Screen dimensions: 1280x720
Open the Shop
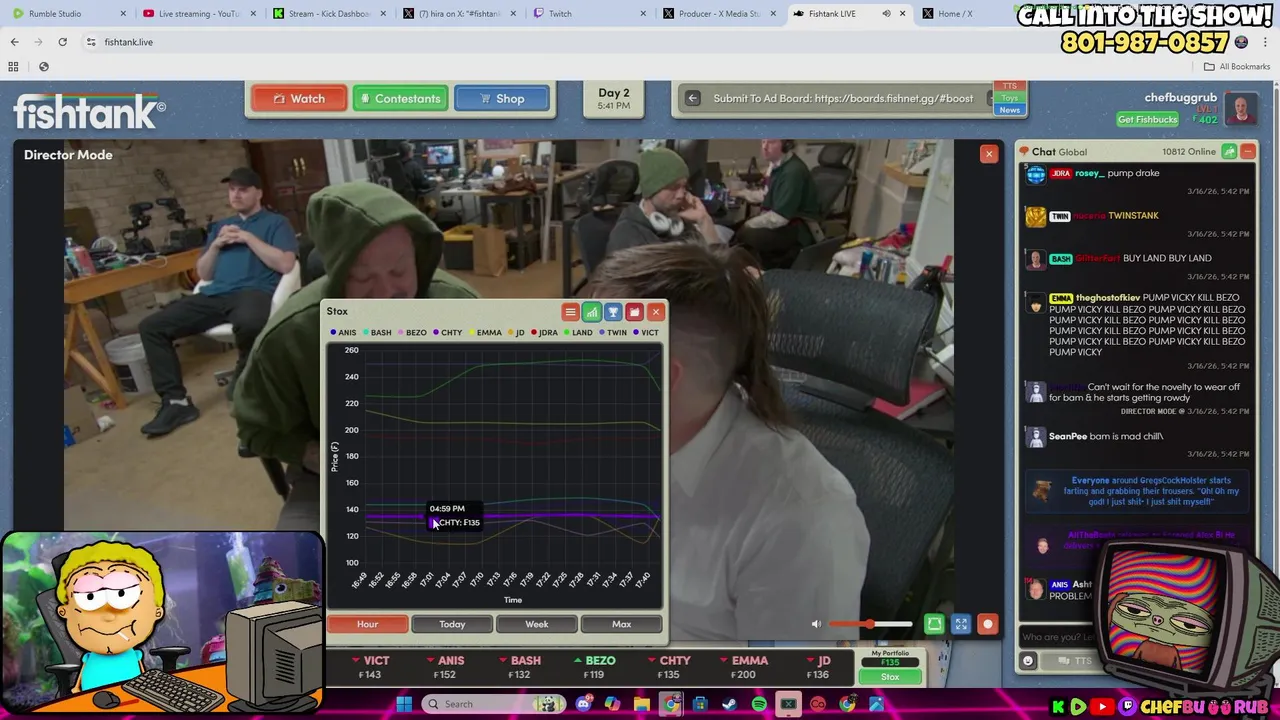(502, 99)
